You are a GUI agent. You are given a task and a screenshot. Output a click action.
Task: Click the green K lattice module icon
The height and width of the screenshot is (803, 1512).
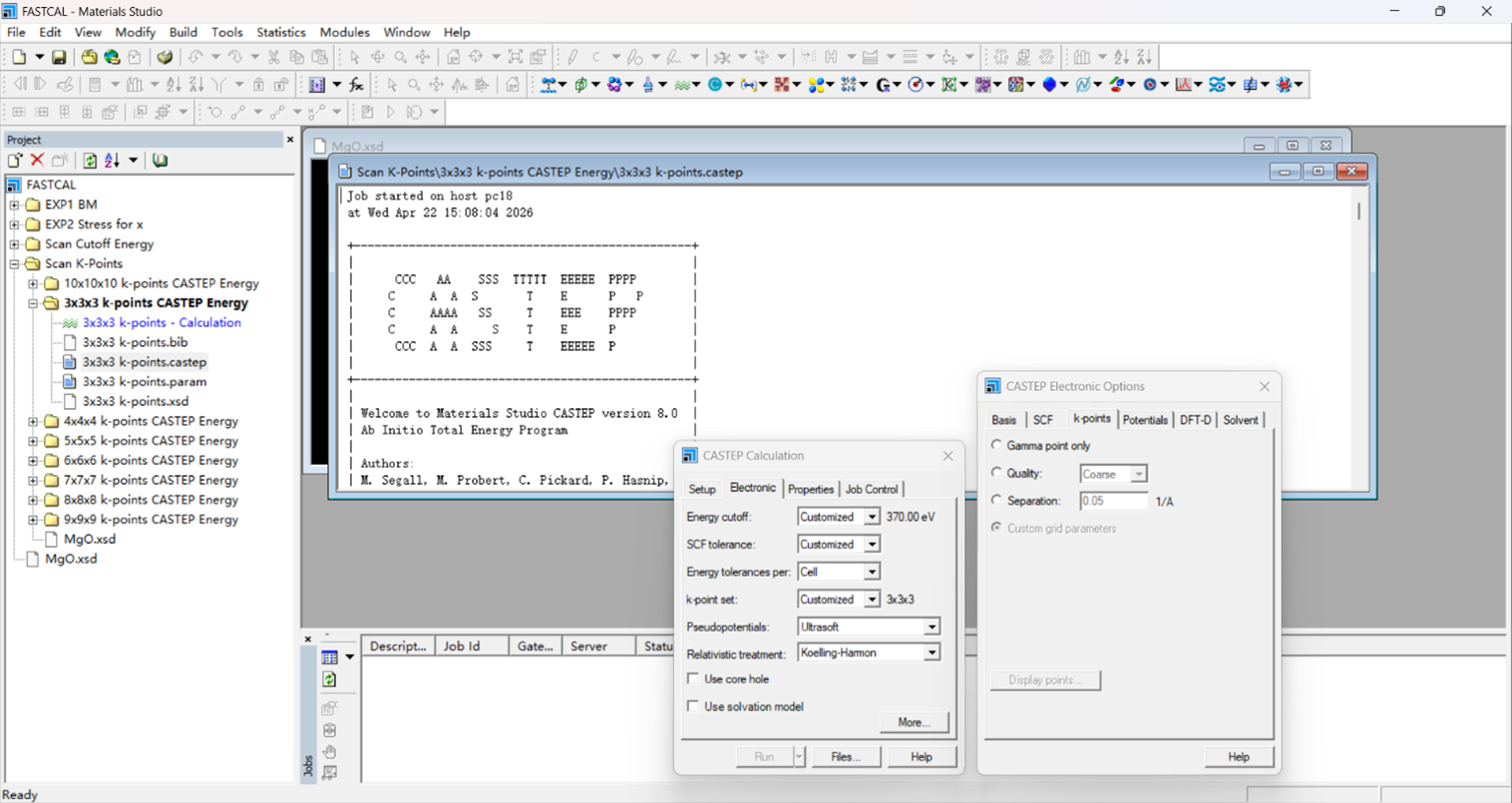coord(949,85)
